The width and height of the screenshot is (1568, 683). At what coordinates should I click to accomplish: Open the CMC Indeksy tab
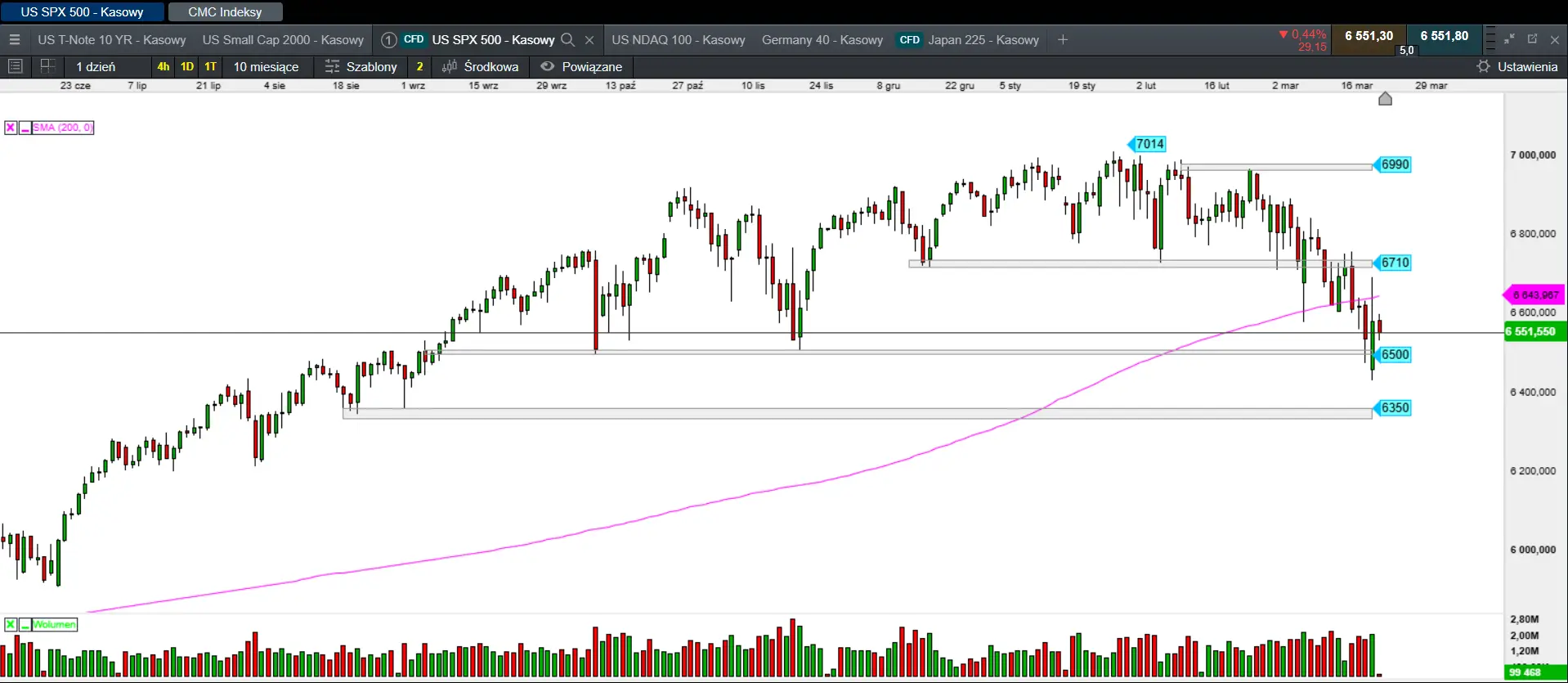click(x=225, y=12)
